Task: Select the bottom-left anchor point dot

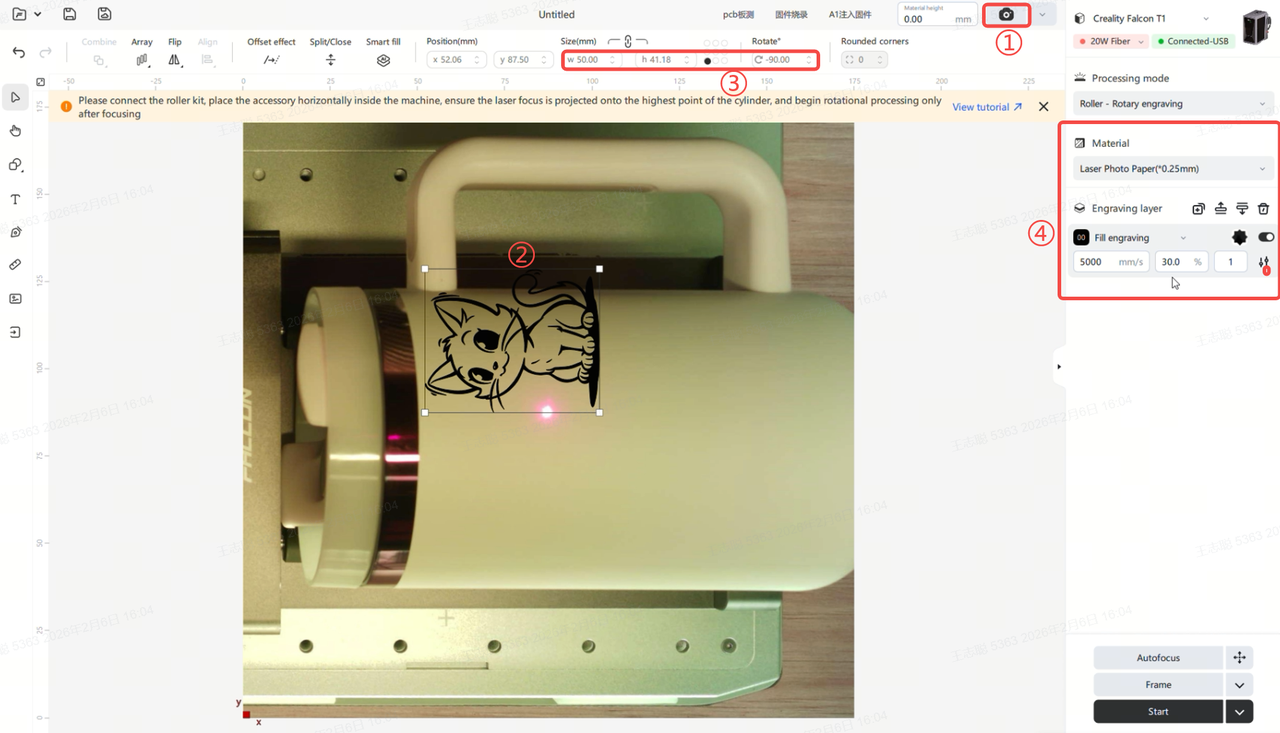Action: [707, 61]
